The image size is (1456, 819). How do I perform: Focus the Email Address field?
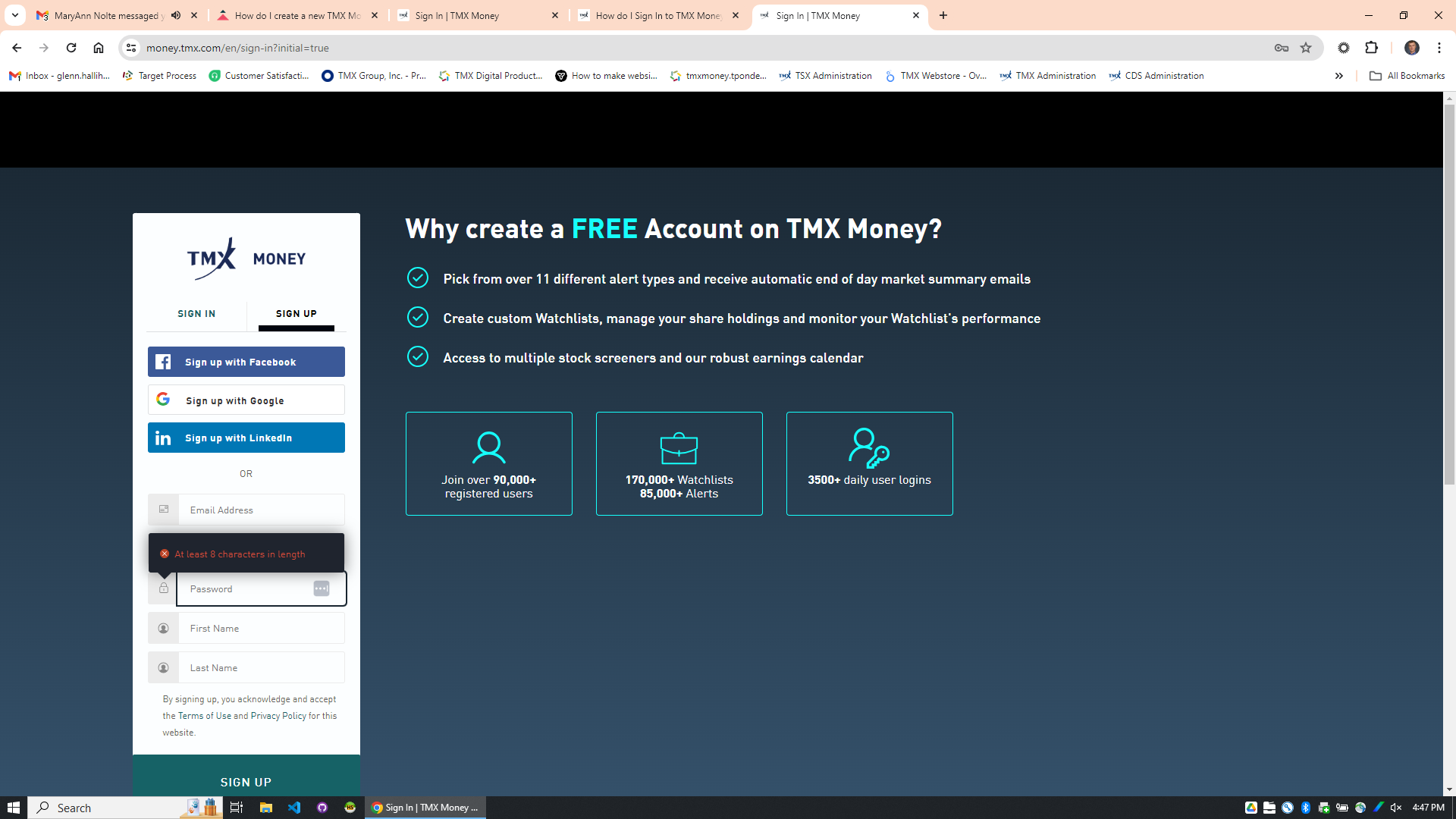click(x=261, y=510)
